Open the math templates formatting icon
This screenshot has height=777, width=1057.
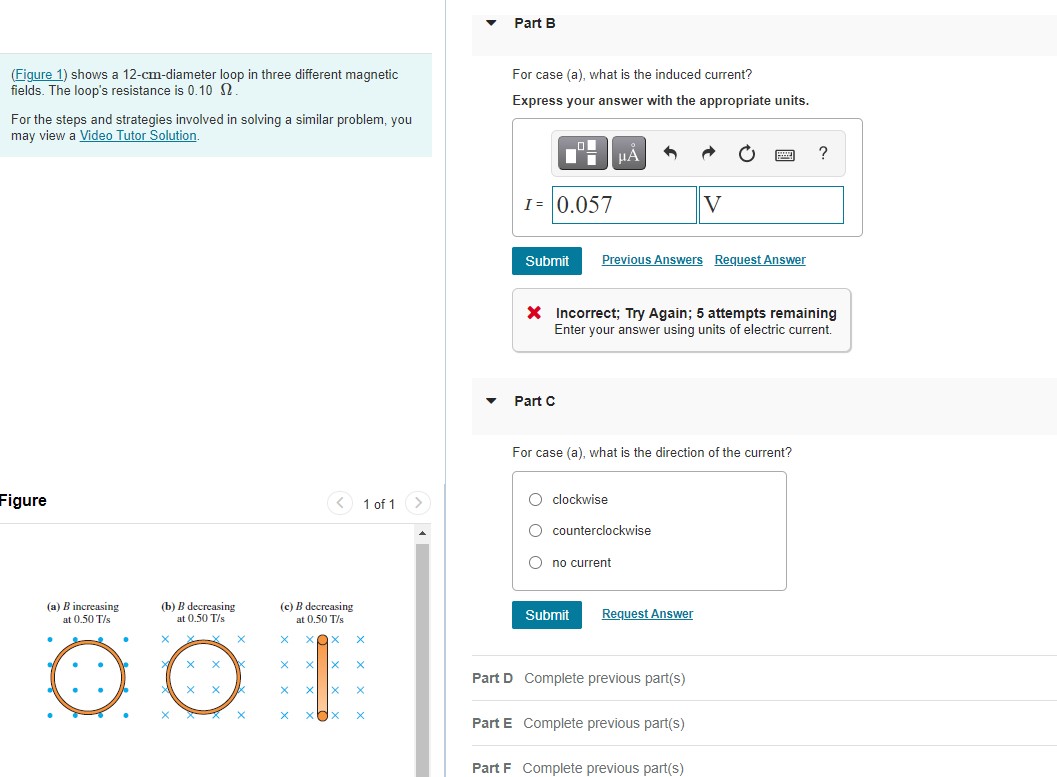(582, 153)
